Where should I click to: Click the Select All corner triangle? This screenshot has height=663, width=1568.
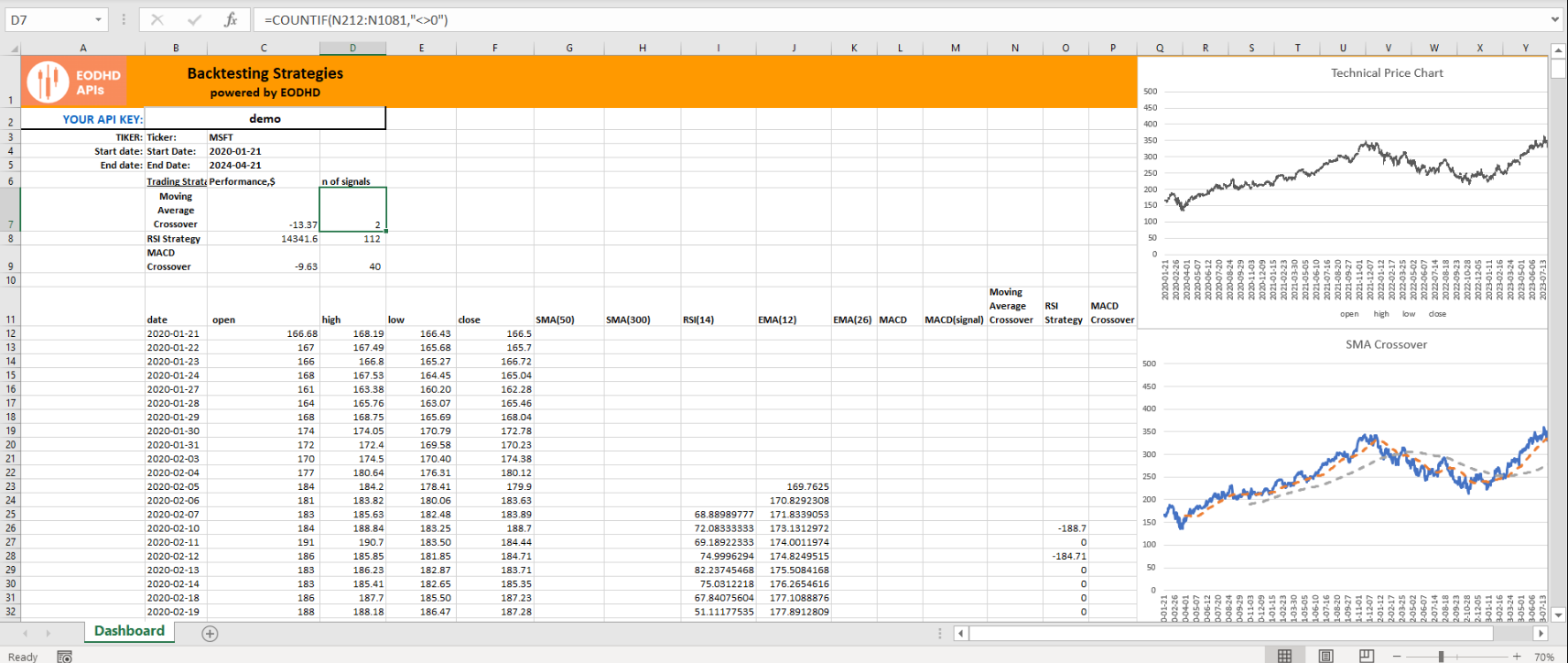coord(14,49)
